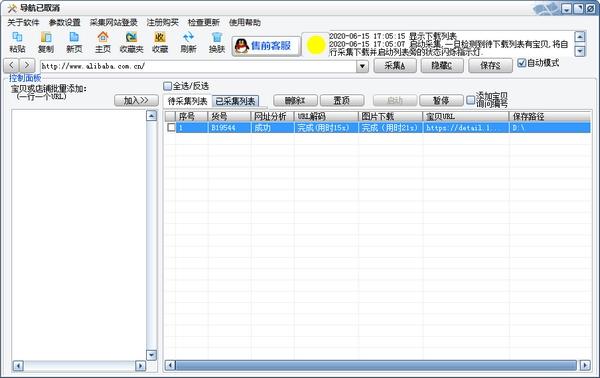Click the 暂停 pause button
This screenshot has width=600, height=378.
tap(441, 101)
